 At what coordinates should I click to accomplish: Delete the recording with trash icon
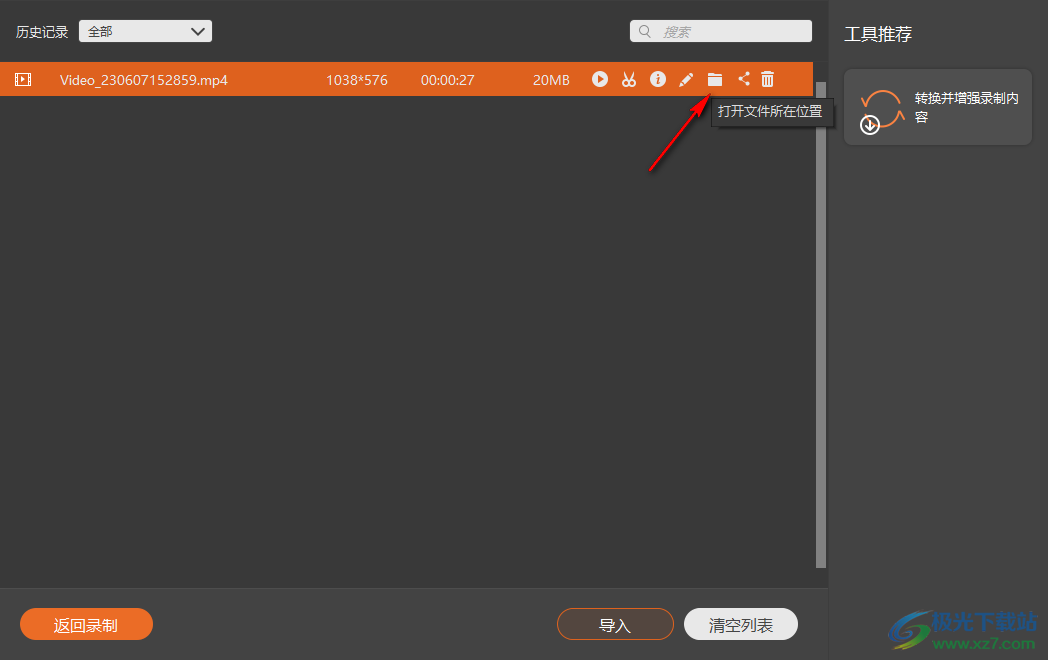click(767, 80)
